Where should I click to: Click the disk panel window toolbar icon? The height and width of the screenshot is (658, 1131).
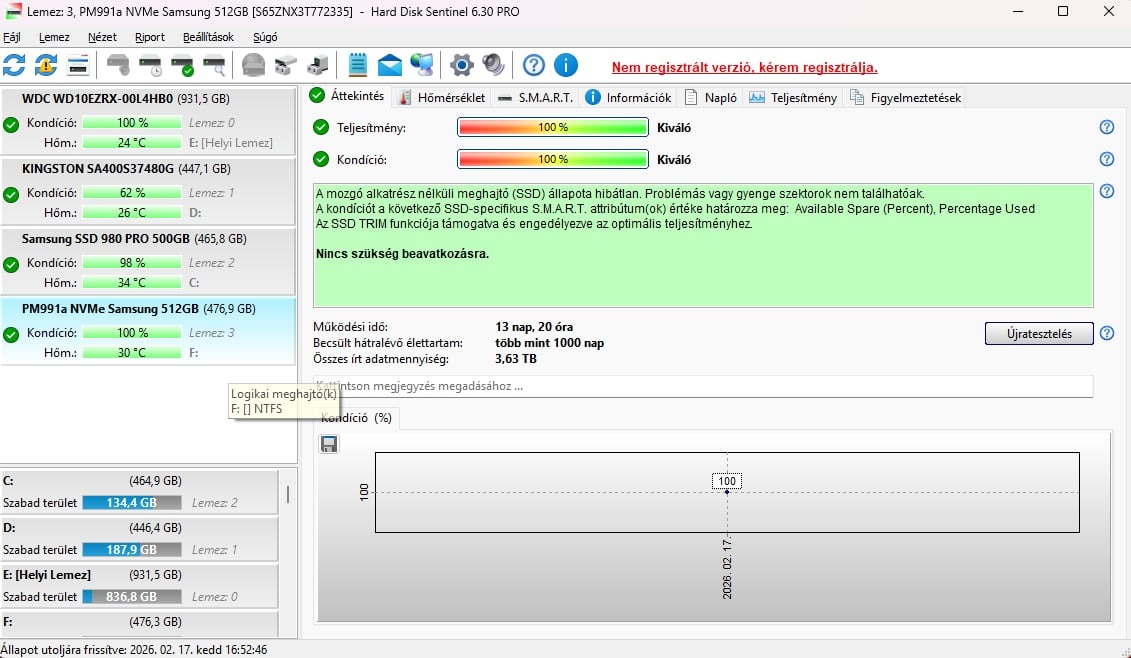pos(77,66)
